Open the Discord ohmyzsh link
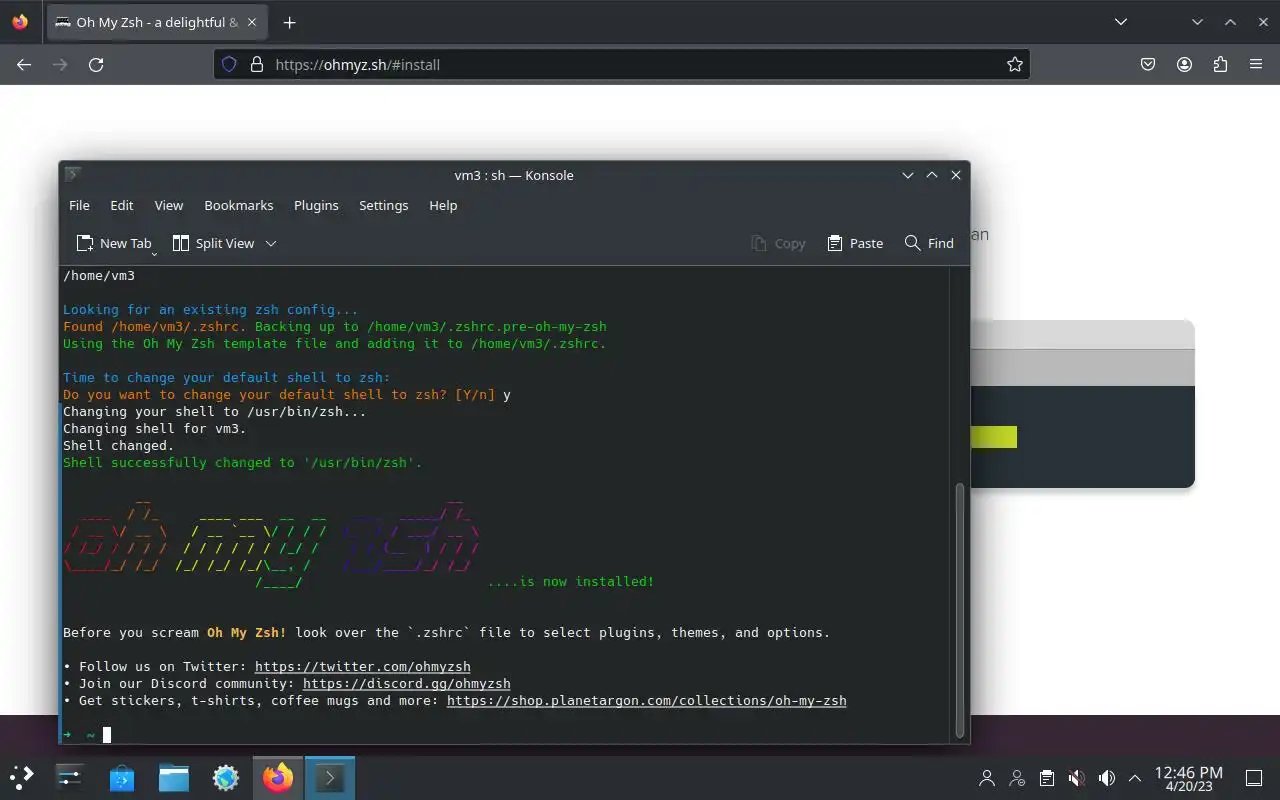The image size is (1280, 800). point(407,683)
